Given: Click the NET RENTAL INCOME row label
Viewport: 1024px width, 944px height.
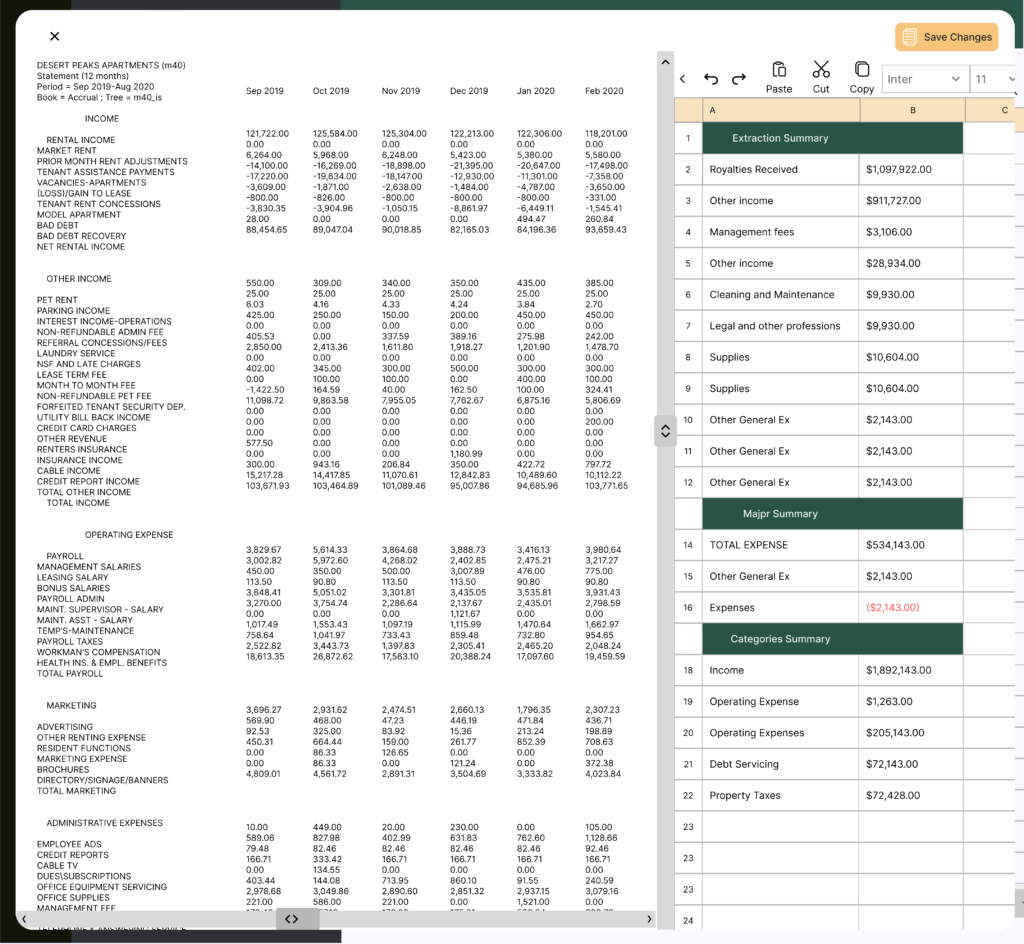Looking at the screenshot, I should 81,247.
